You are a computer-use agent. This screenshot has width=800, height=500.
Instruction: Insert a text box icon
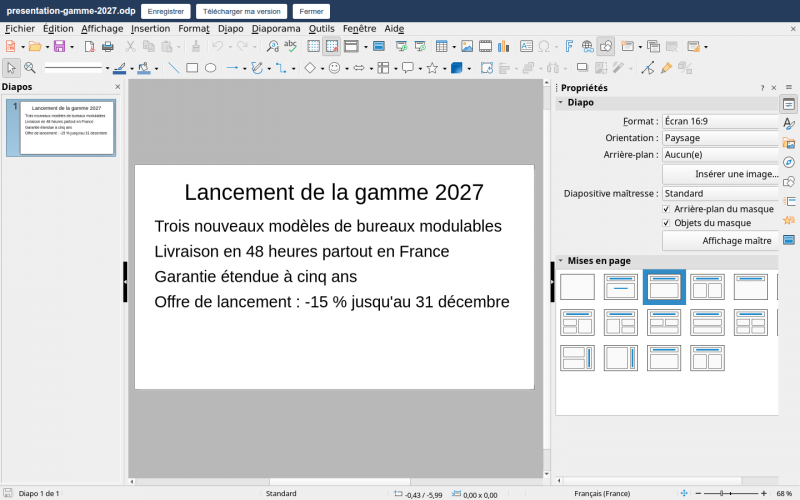click(x=526, y=46)
